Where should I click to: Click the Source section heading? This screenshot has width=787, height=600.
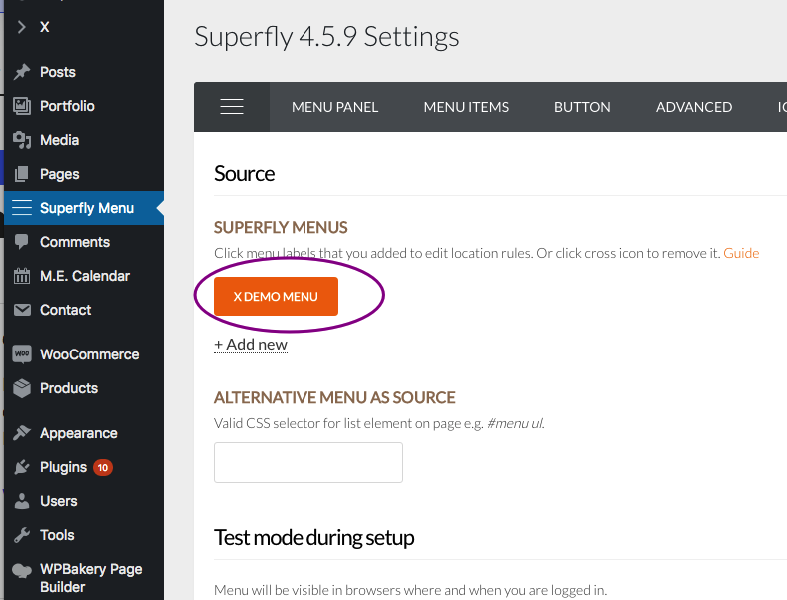[244, 174]
